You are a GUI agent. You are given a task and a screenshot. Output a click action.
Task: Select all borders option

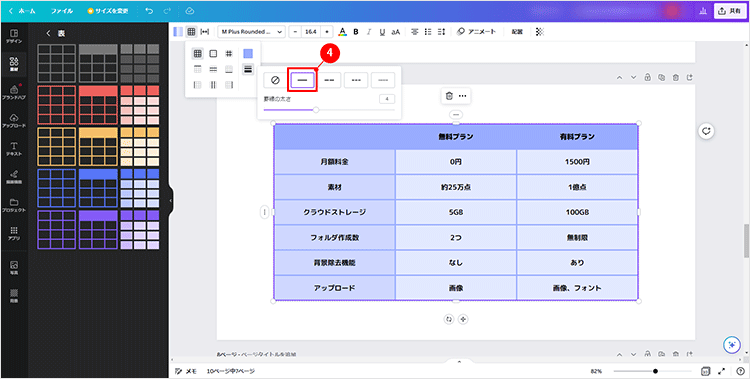198,54
